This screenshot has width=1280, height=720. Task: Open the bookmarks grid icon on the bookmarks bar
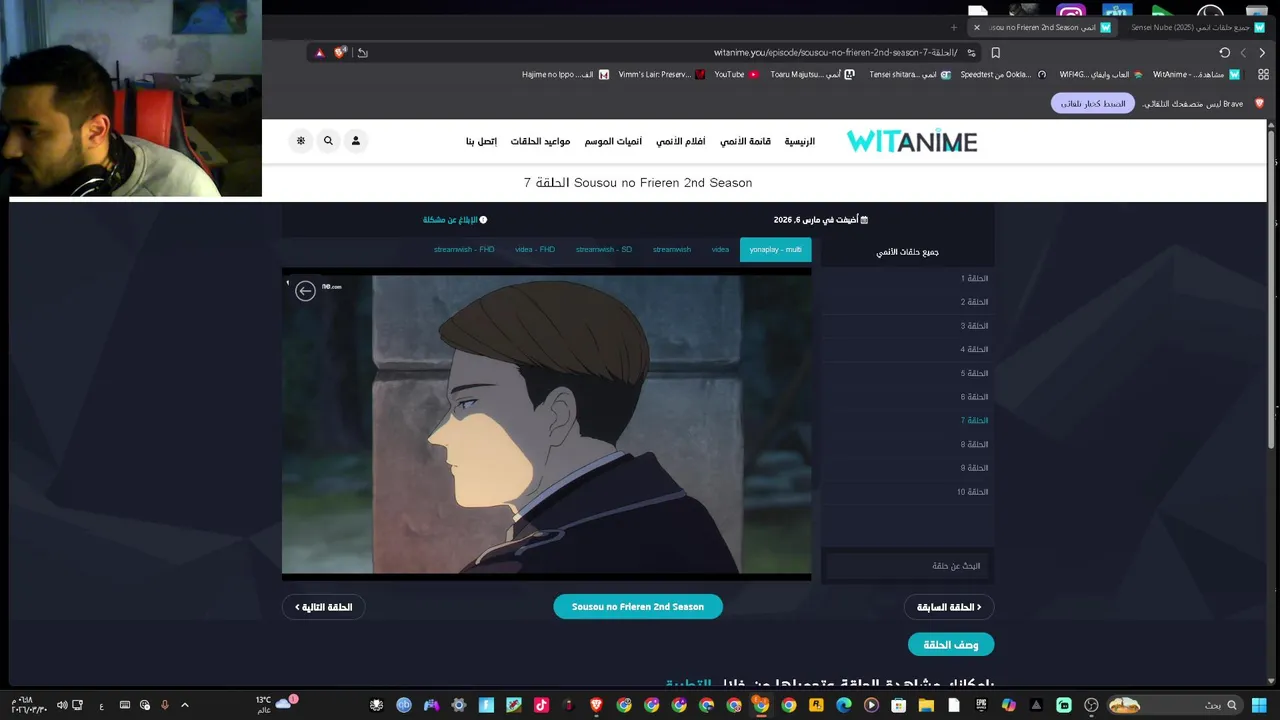[1263, 75]
